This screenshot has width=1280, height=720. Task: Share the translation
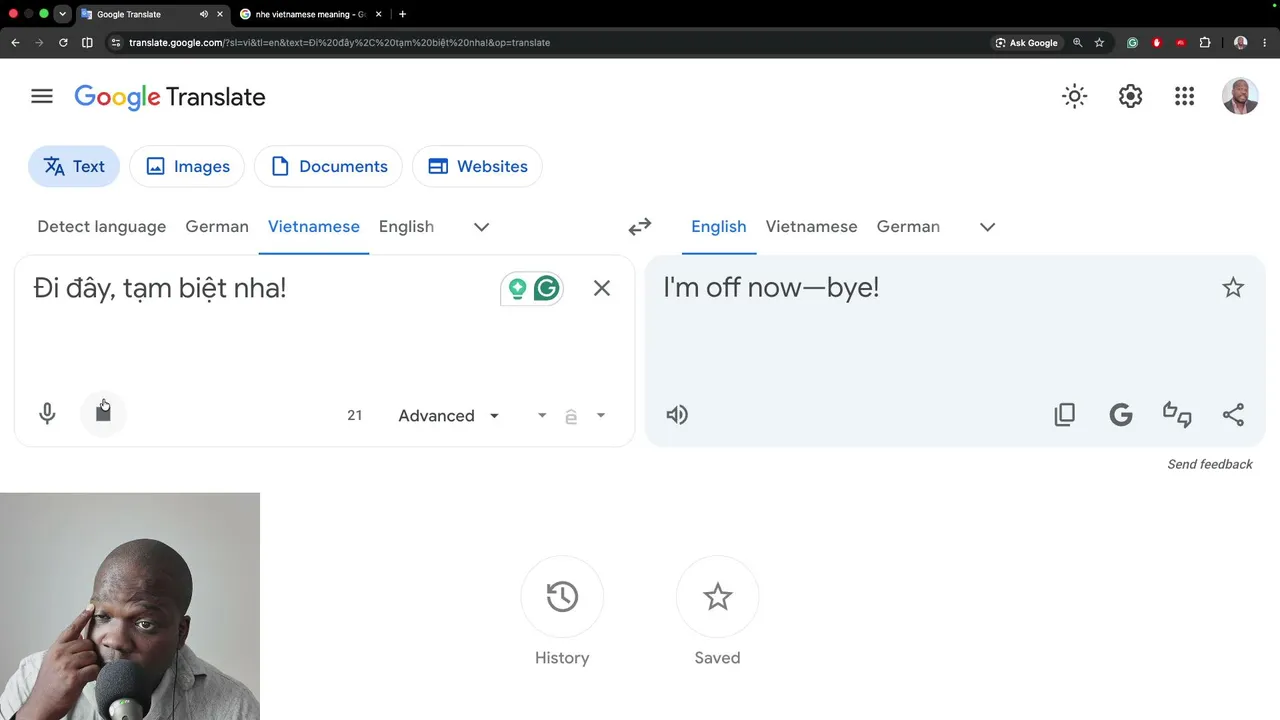pos(1233,414)
